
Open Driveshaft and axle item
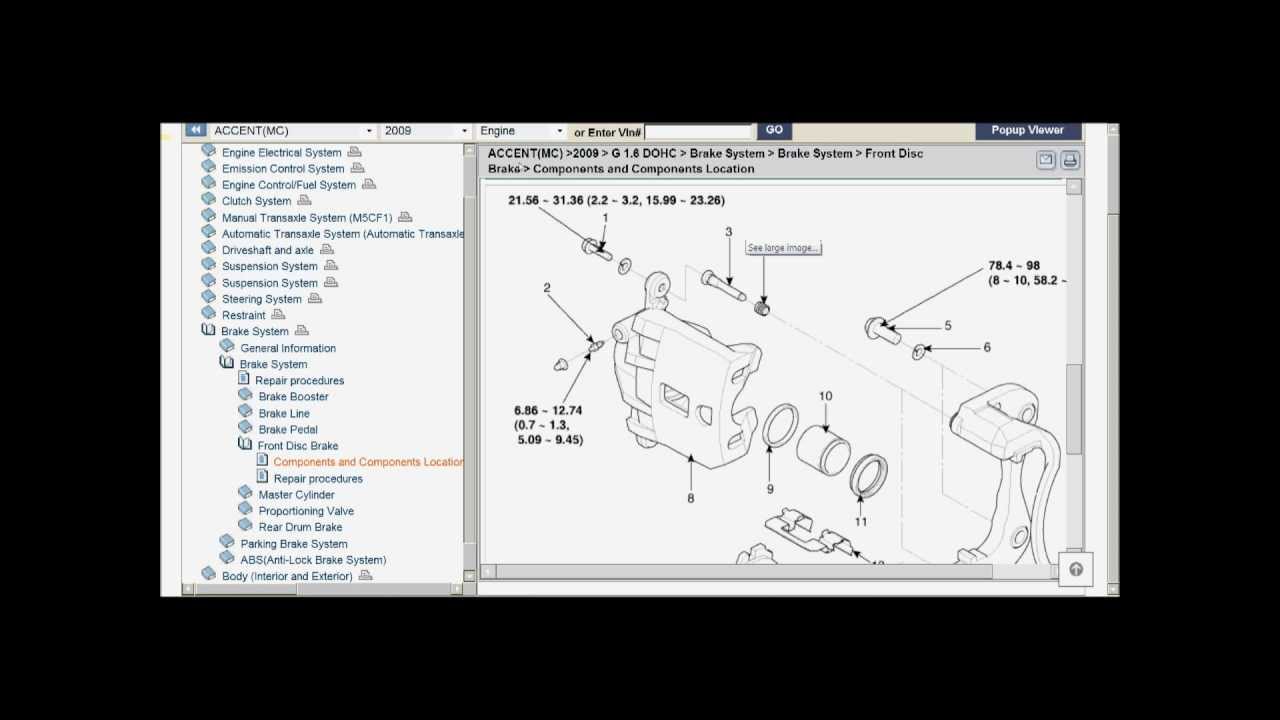pyautogui.click(x=268, y=250)
